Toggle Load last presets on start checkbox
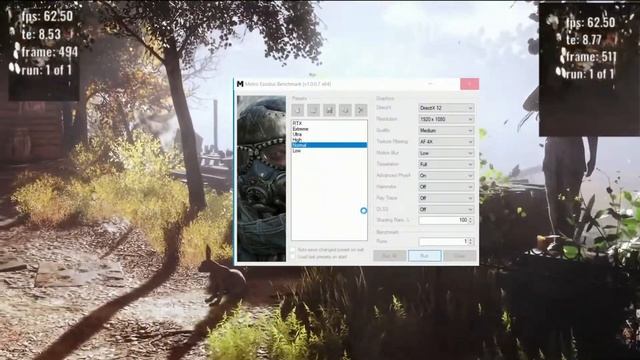This screenshot has height=360, width=640. (x=293, y=257)
